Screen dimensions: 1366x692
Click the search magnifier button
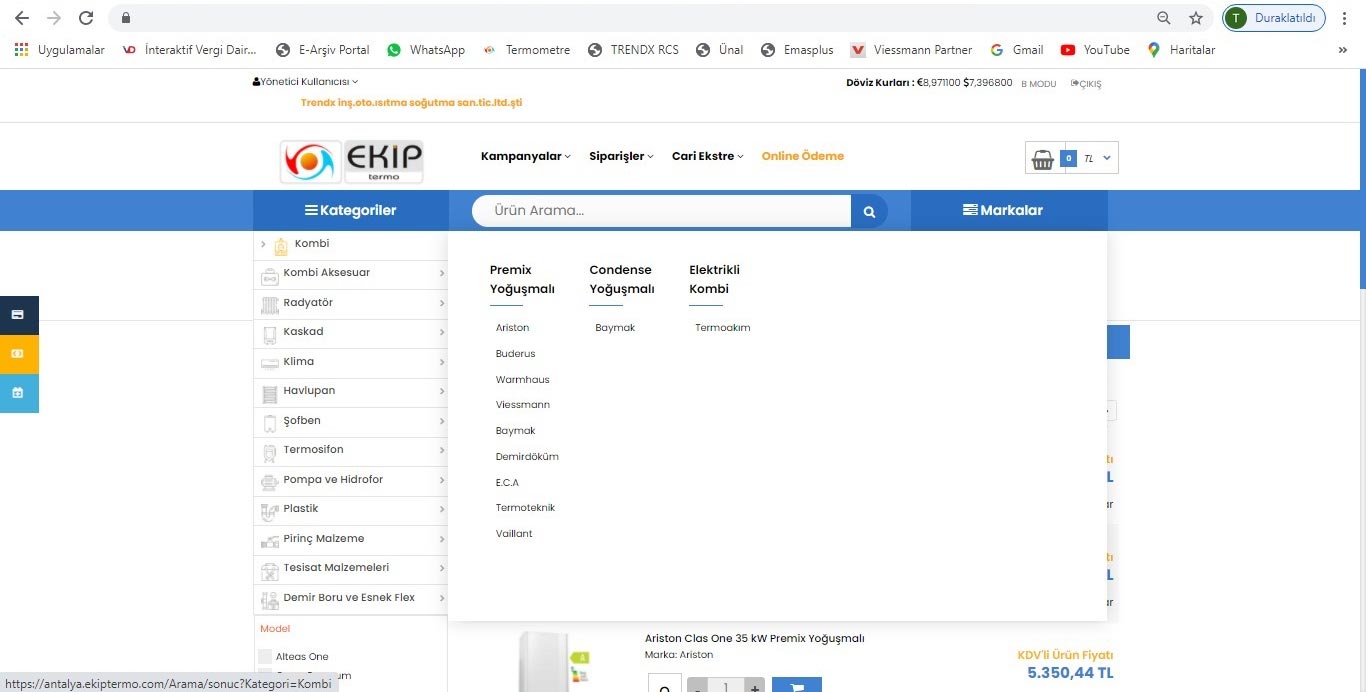(869, 211)
